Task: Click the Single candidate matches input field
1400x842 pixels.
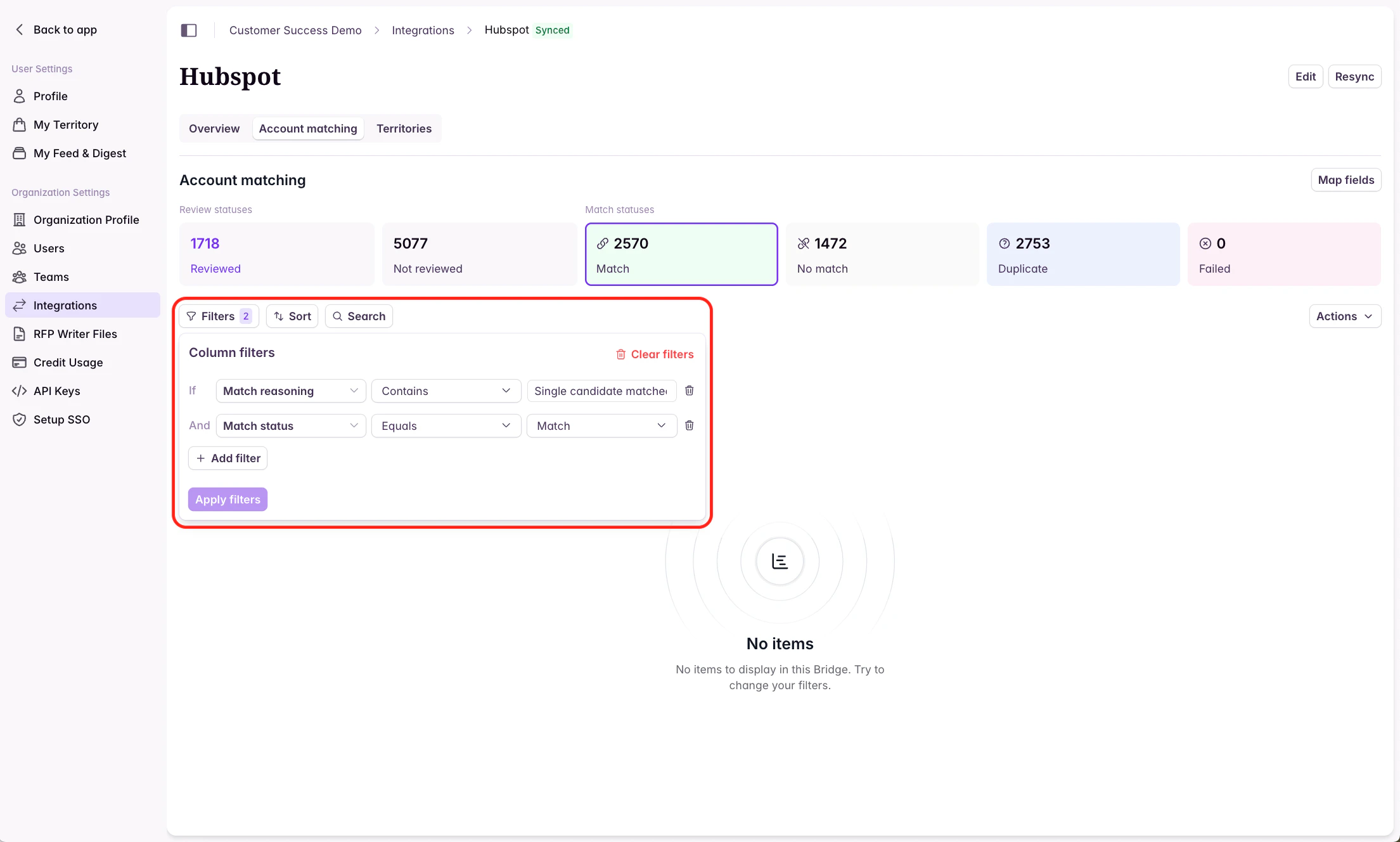Action: (x=601, y=391)
